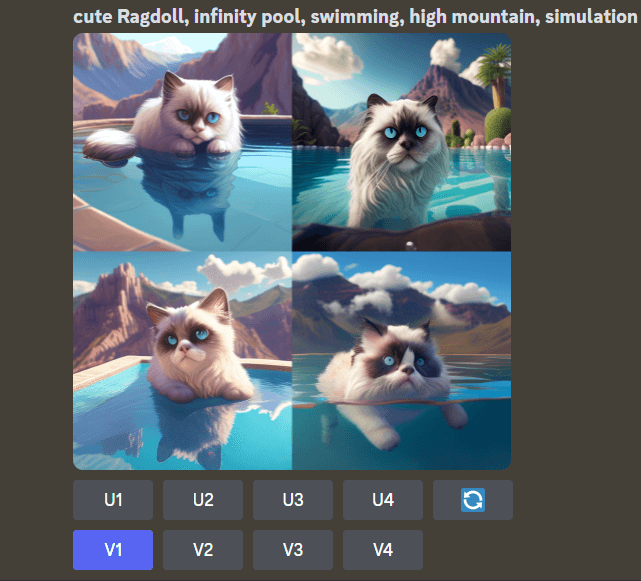Image resolution: width=641 pixels, height=581 pixels.
Task: Click the blue re-roll refresh icon
Action: (473, 500)
